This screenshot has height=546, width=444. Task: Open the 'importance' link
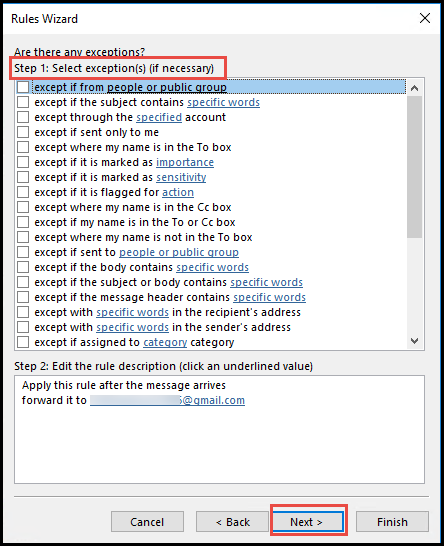[185, 162]
